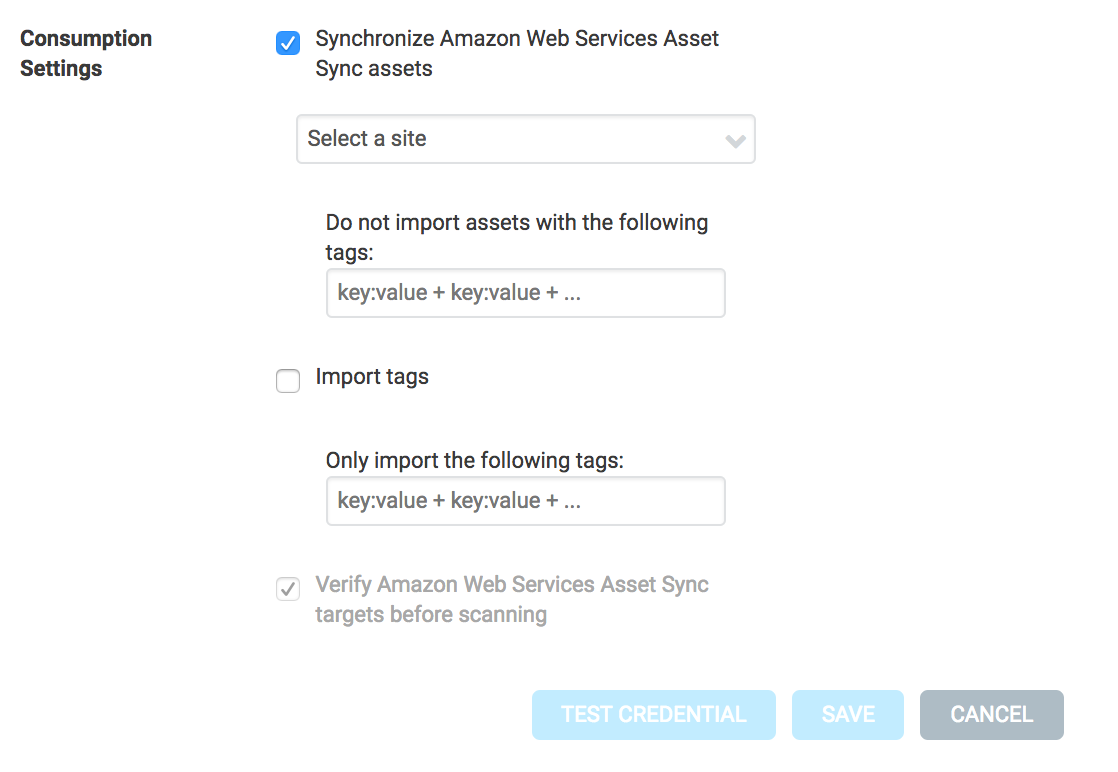Expand the site selection combo box
1118x772 pixels.
coord(525,139)
